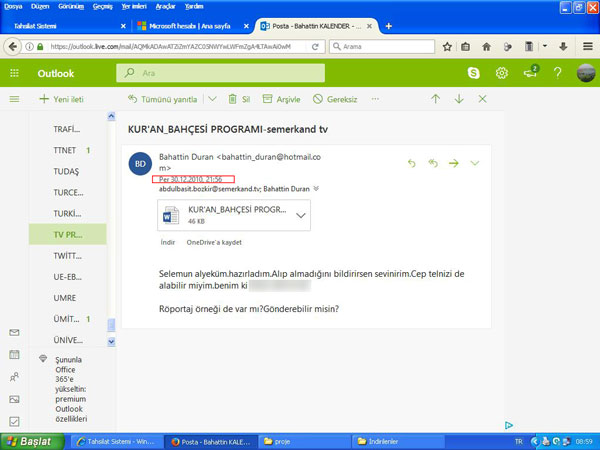The image size is (600, 450).
Task: Open the account profile picture
Action: point(586,73)
